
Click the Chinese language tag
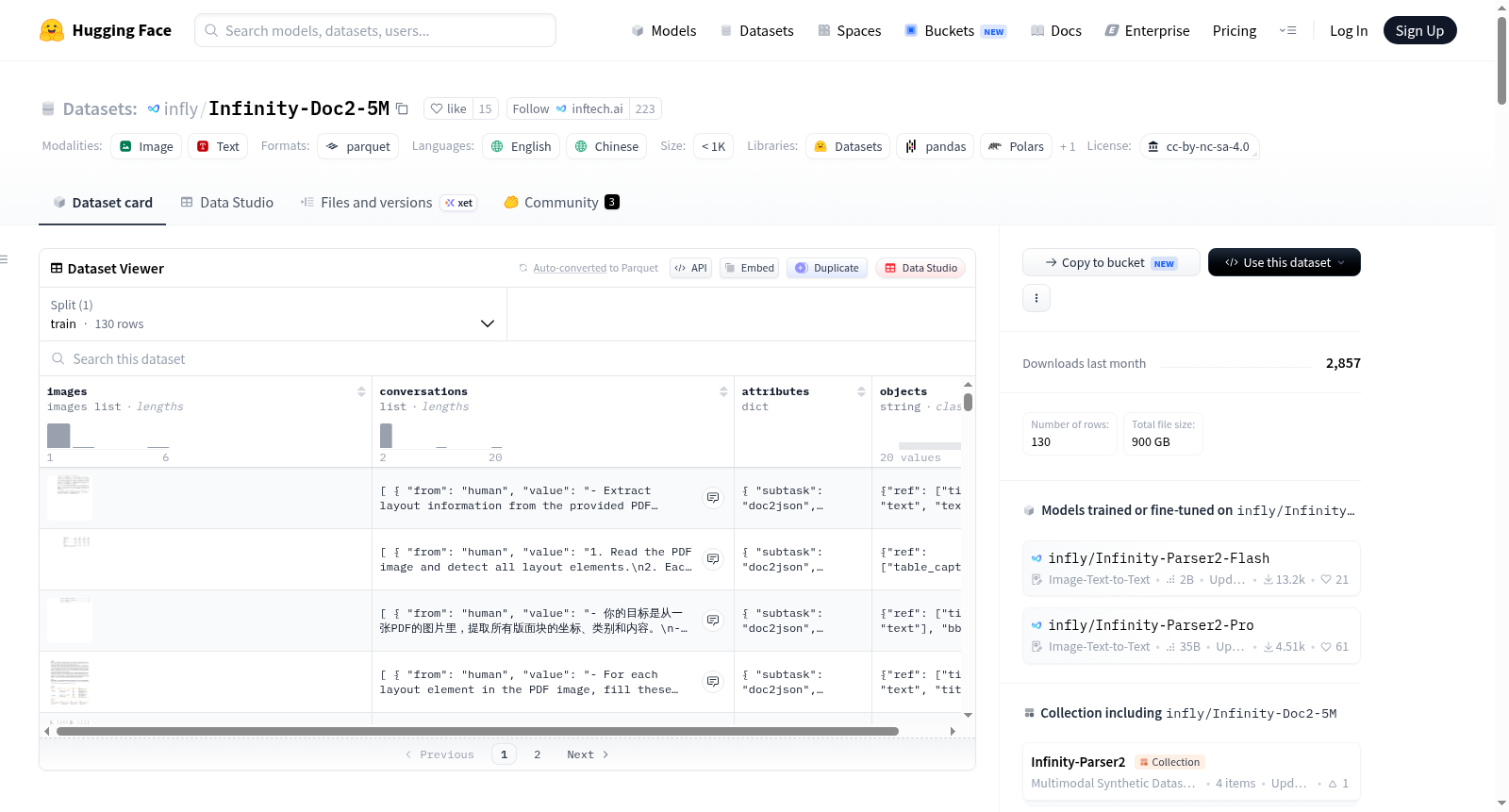click(606, 146)
